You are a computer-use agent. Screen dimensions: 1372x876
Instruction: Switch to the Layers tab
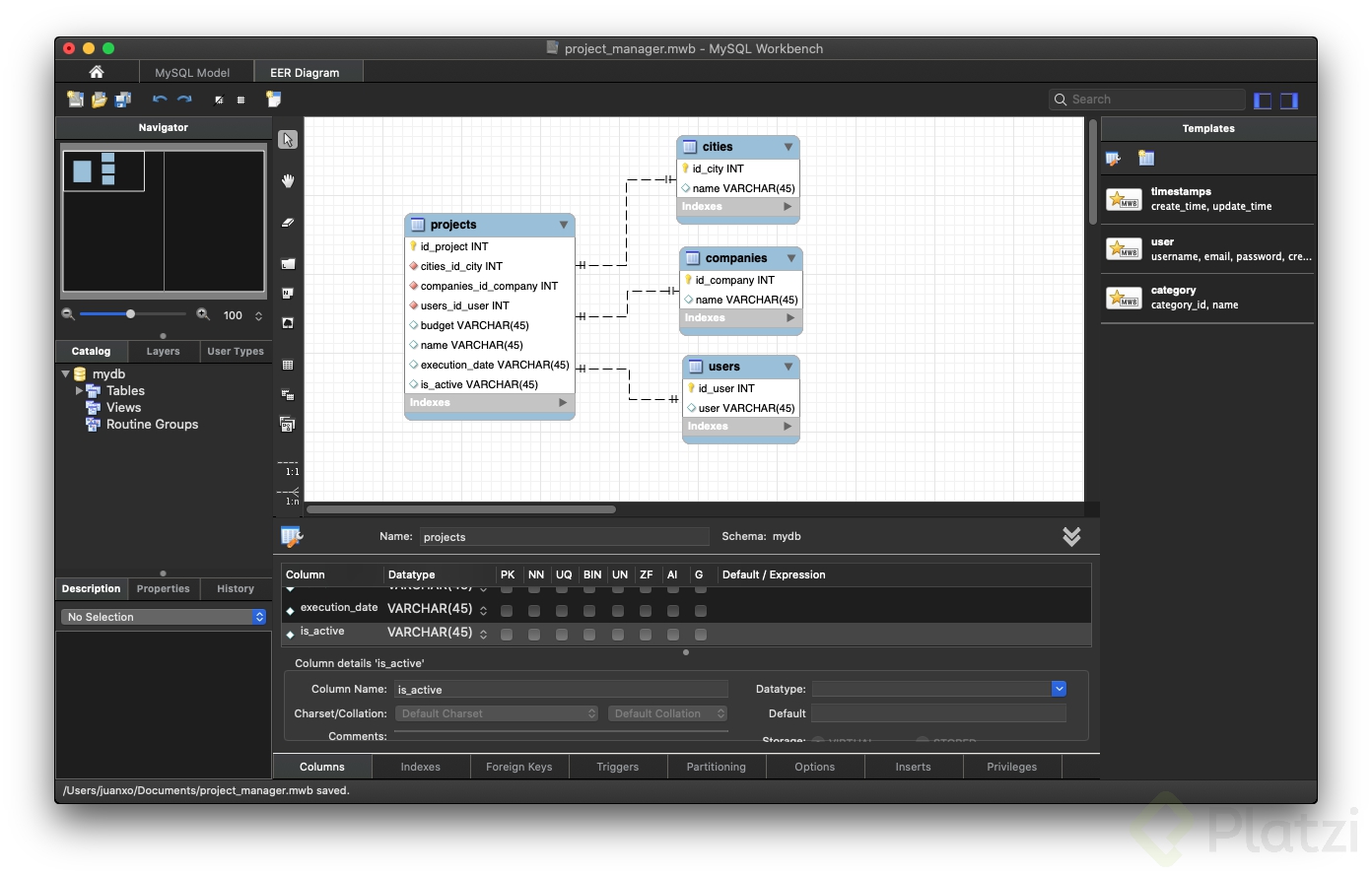(164, 351)
